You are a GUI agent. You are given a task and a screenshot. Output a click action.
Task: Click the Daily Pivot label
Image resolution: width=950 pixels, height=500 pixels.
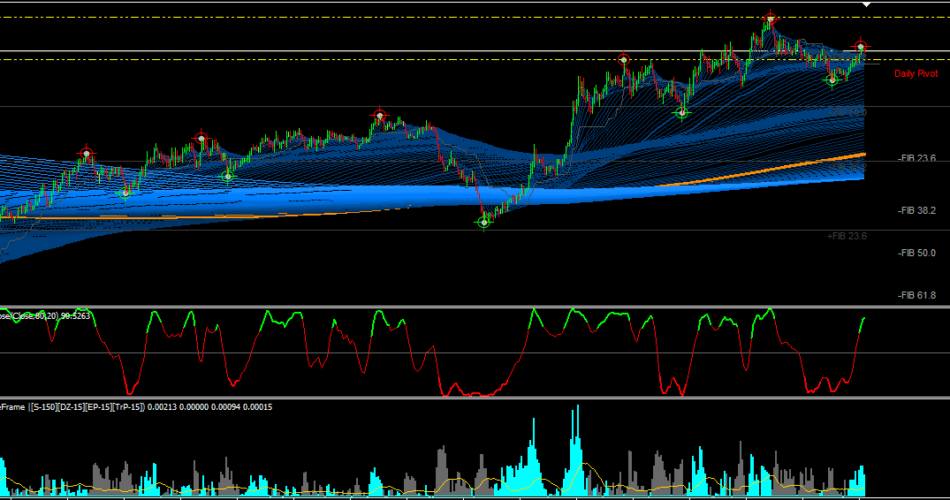pyautogui.click(x=915, y=74)
